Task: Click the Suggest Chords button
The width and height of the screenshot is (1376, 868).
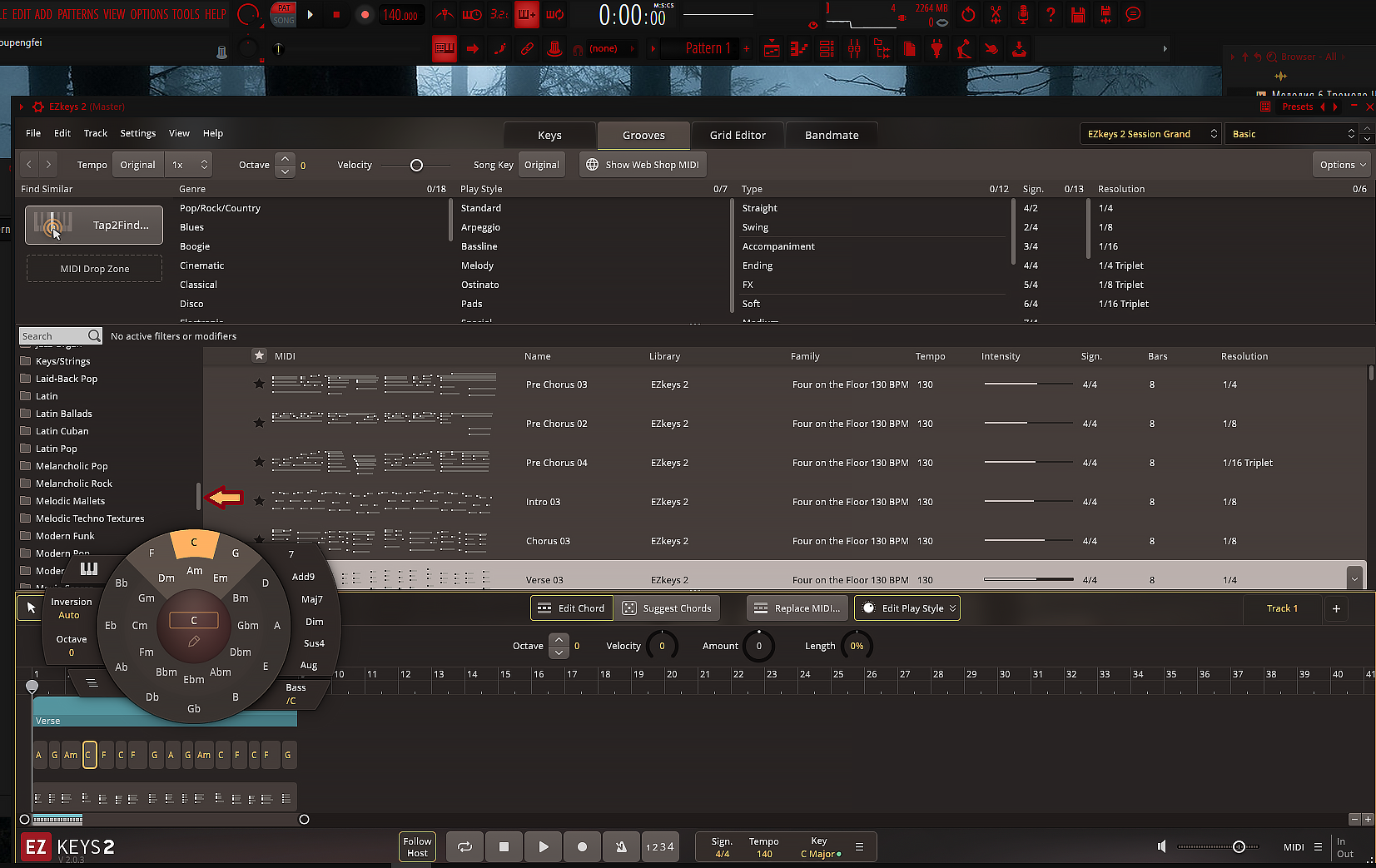Action: [x=668, y=608]
